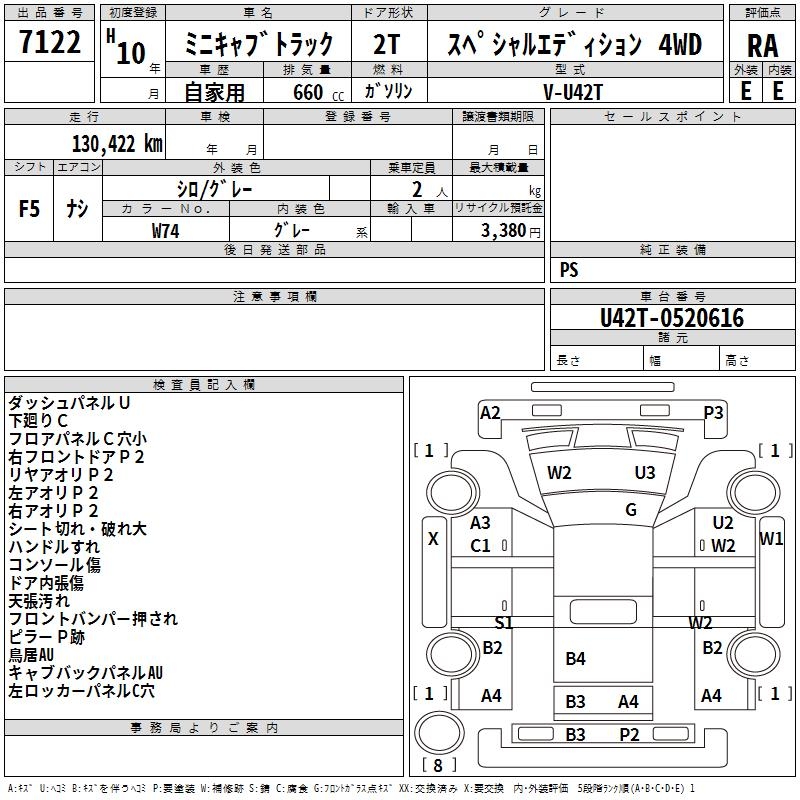Viewport: 800px width, 800px height.
Task: Select the F5 shift type cell
Action: (x=30, y=208)
